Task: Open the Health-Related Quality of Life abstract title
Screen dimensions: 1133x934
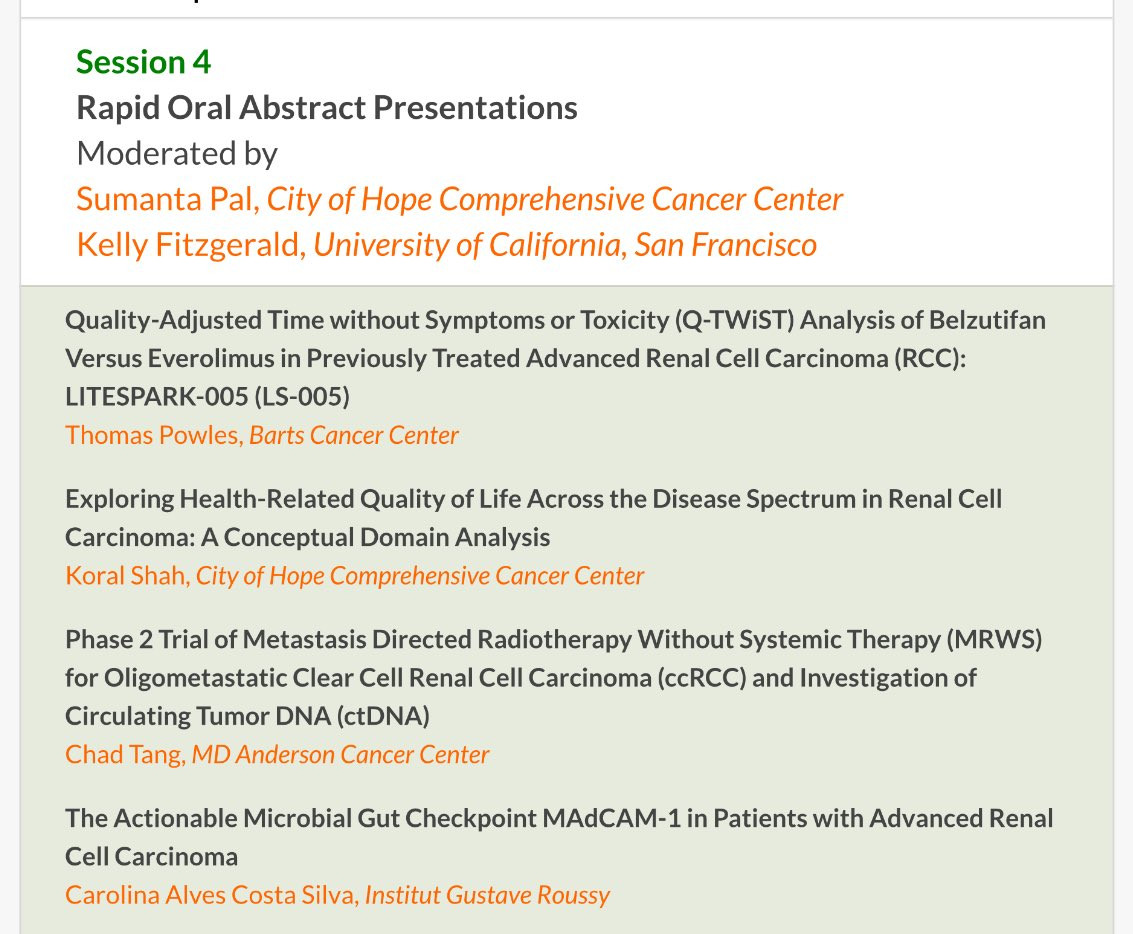Action: (x=533, y=499)
